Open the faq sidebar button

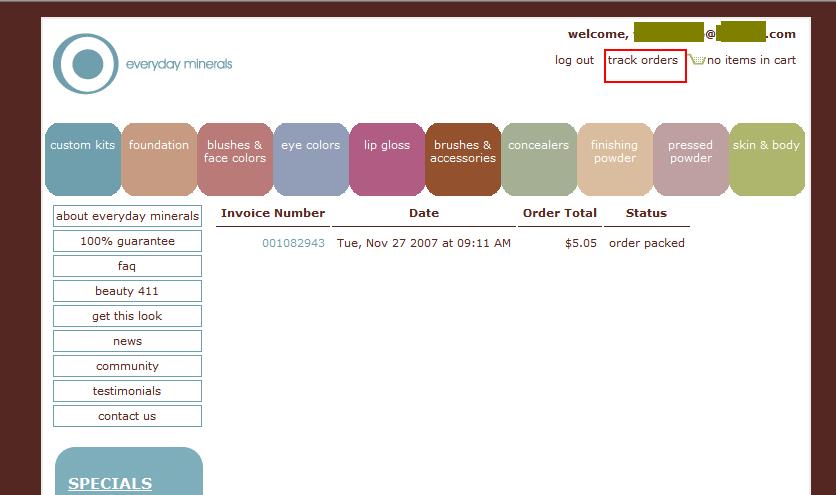(127, 266)
